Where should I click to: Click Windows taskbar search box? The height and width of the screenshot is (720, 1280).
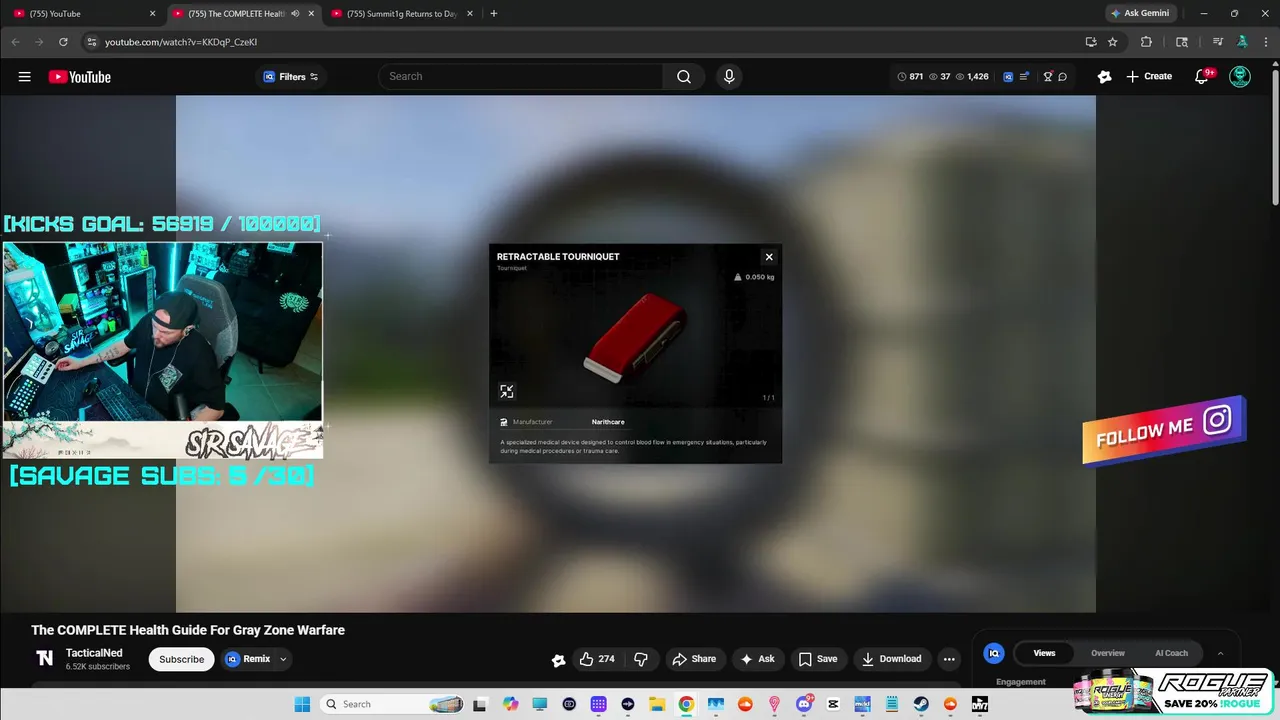392,704
